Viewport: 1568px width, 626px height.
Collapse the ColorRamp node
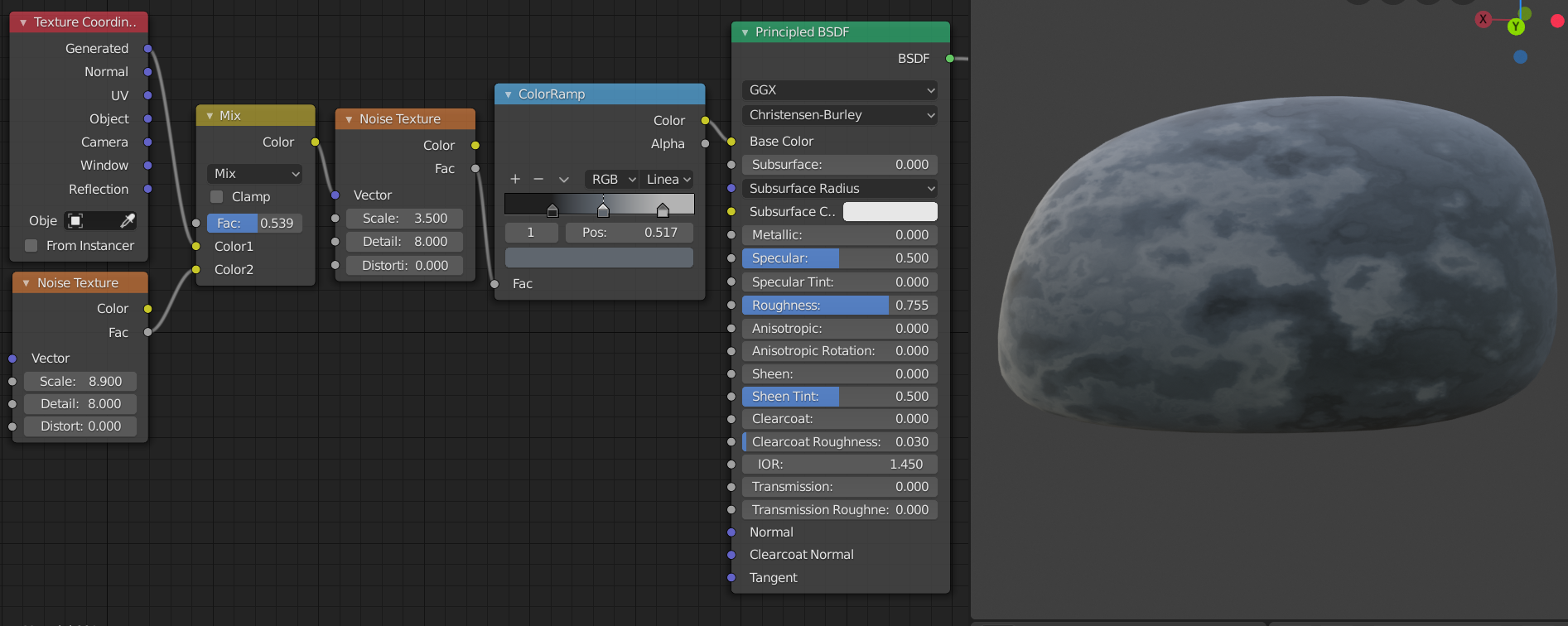[508, 94]
